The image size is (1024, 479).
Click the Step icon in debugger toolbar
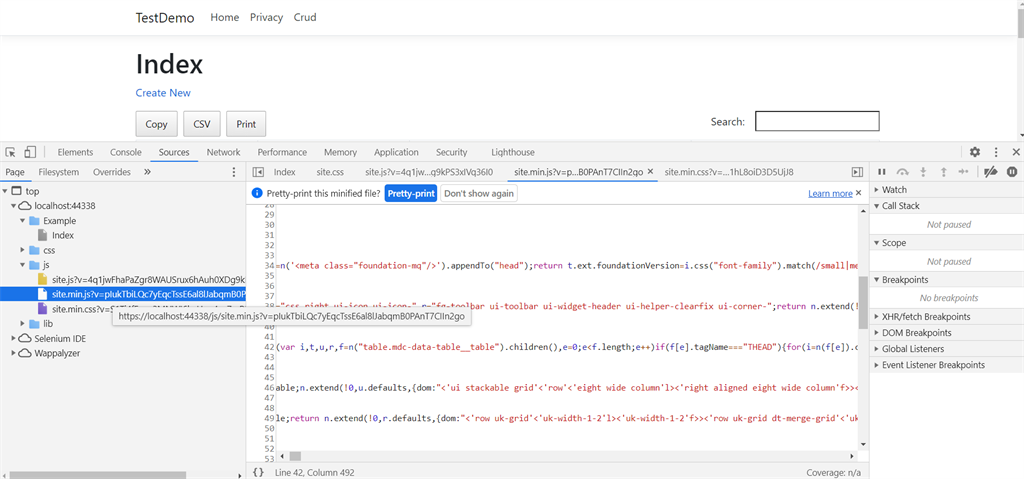coord(963,172)
